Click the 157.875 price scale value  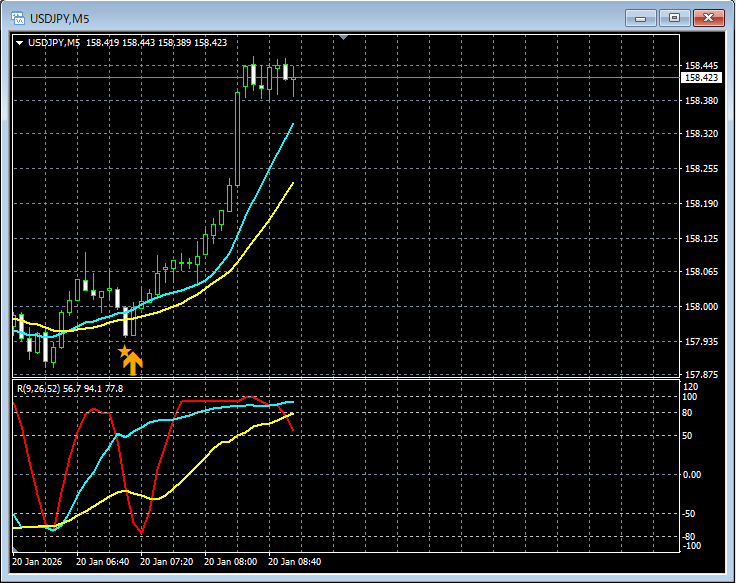[x=701, y=374]
